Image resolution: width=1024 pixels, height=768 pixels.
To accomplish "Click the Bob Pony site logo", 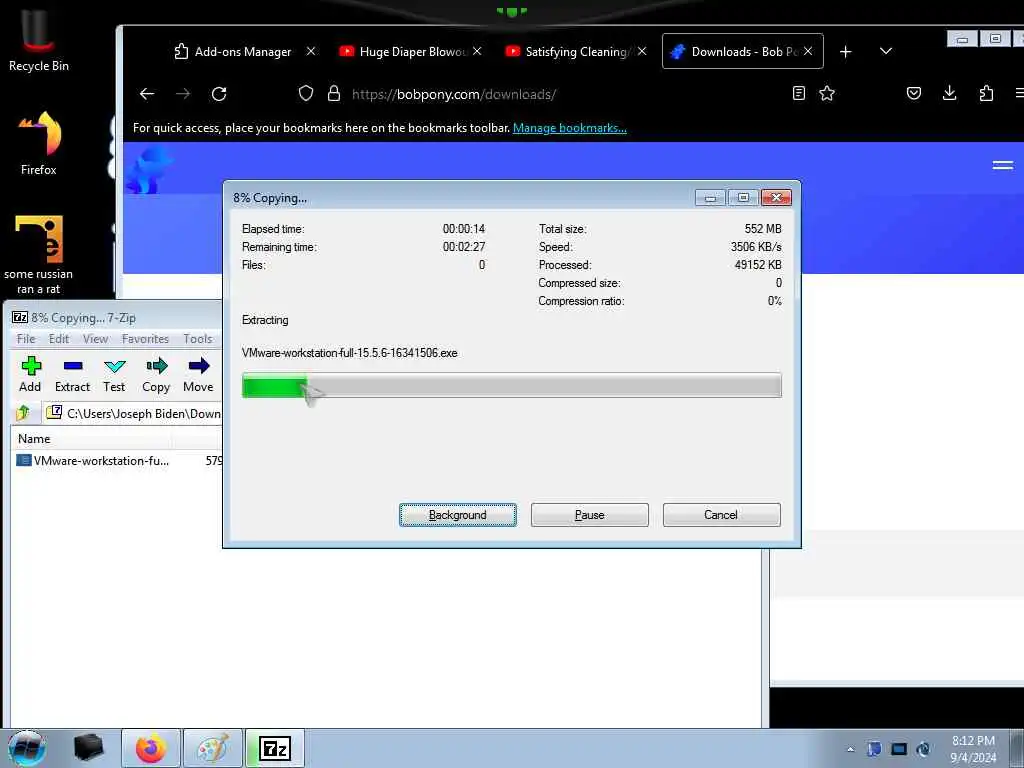I will pos(148,170).
